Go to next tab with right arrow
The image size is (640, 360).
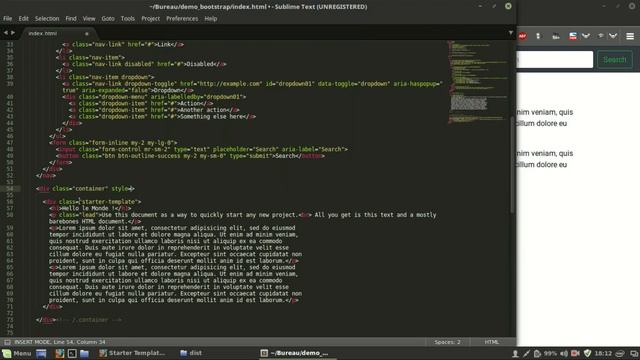pyautogui.click(x=13, y=33)
